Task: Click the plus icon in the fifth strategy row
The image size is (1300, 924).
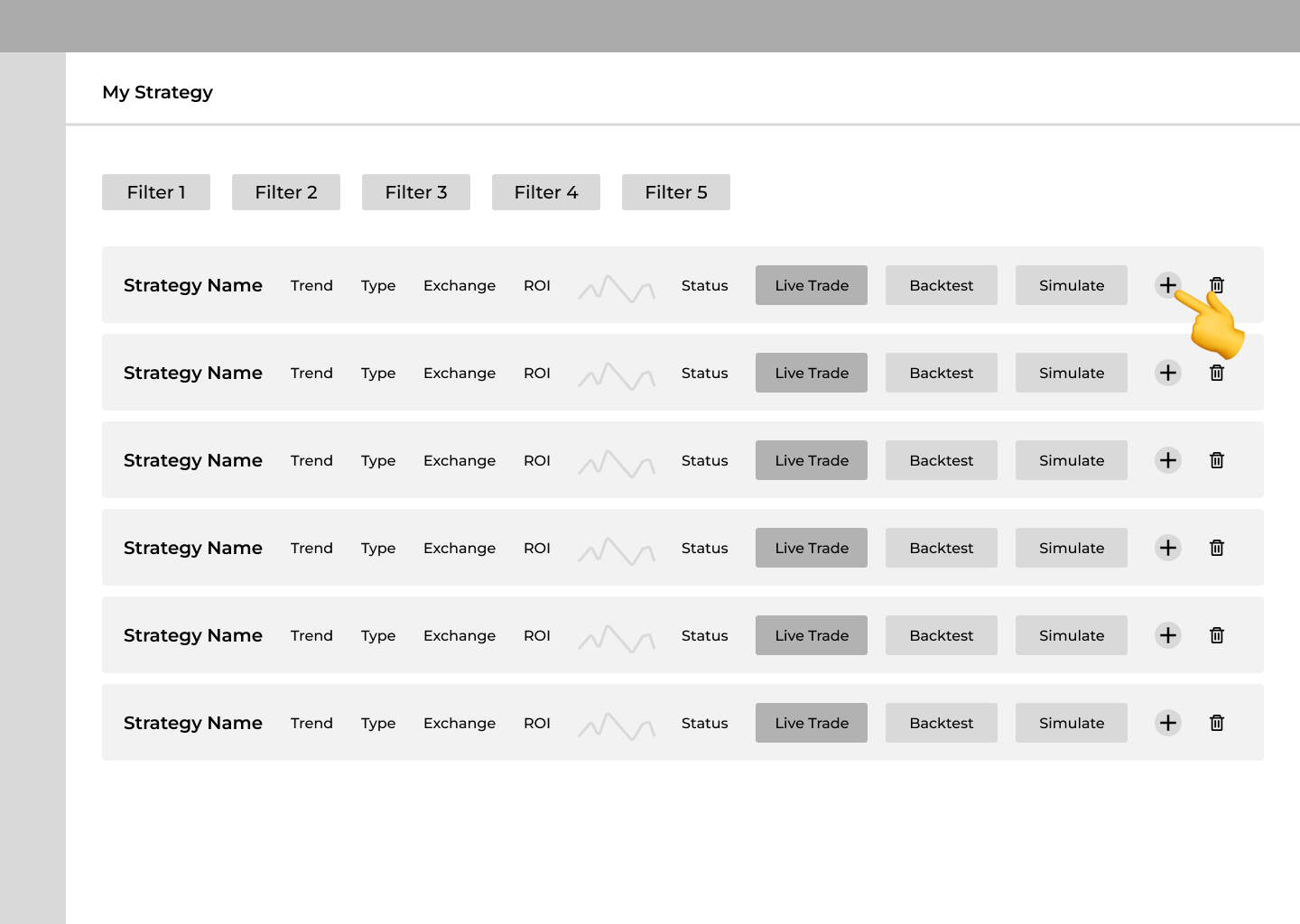Action: coord(1167,635)
